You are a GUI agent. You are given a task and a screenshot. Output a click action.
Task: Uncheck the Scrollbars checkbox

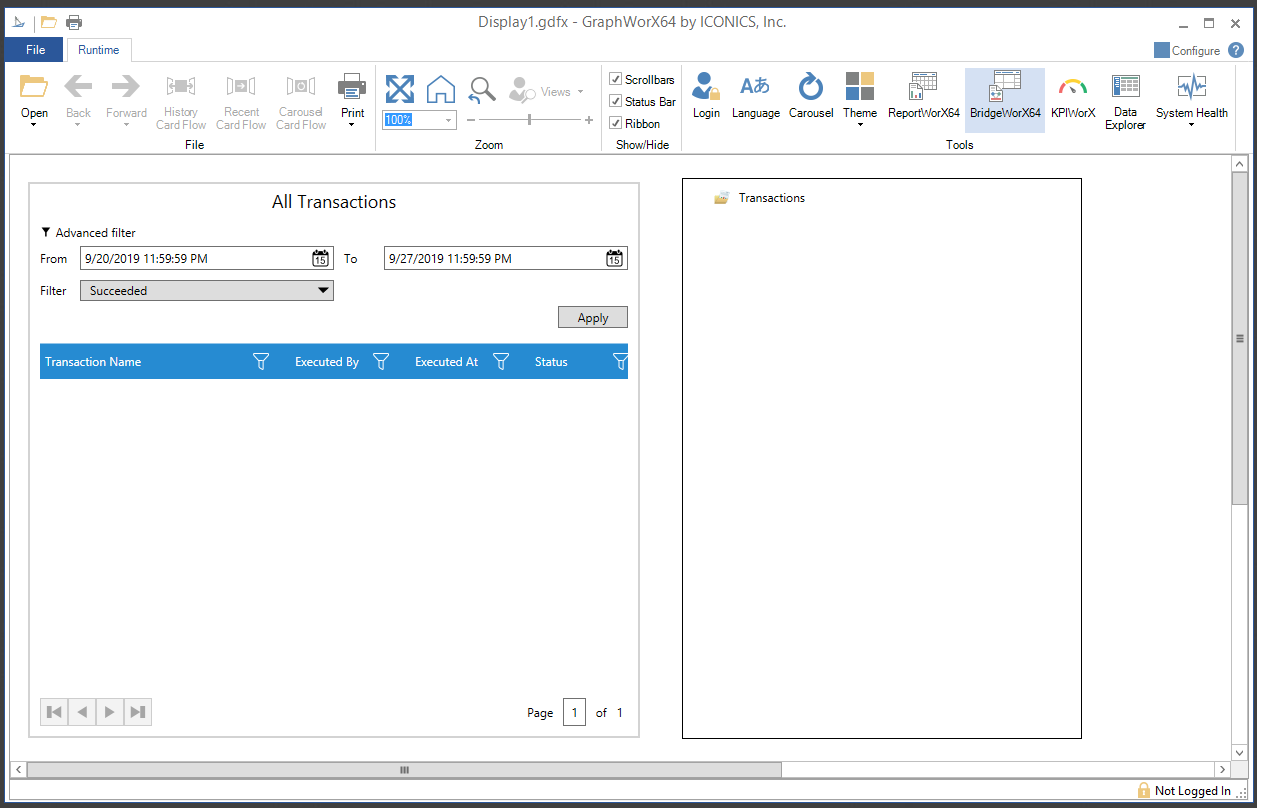[x=616, y=79]
